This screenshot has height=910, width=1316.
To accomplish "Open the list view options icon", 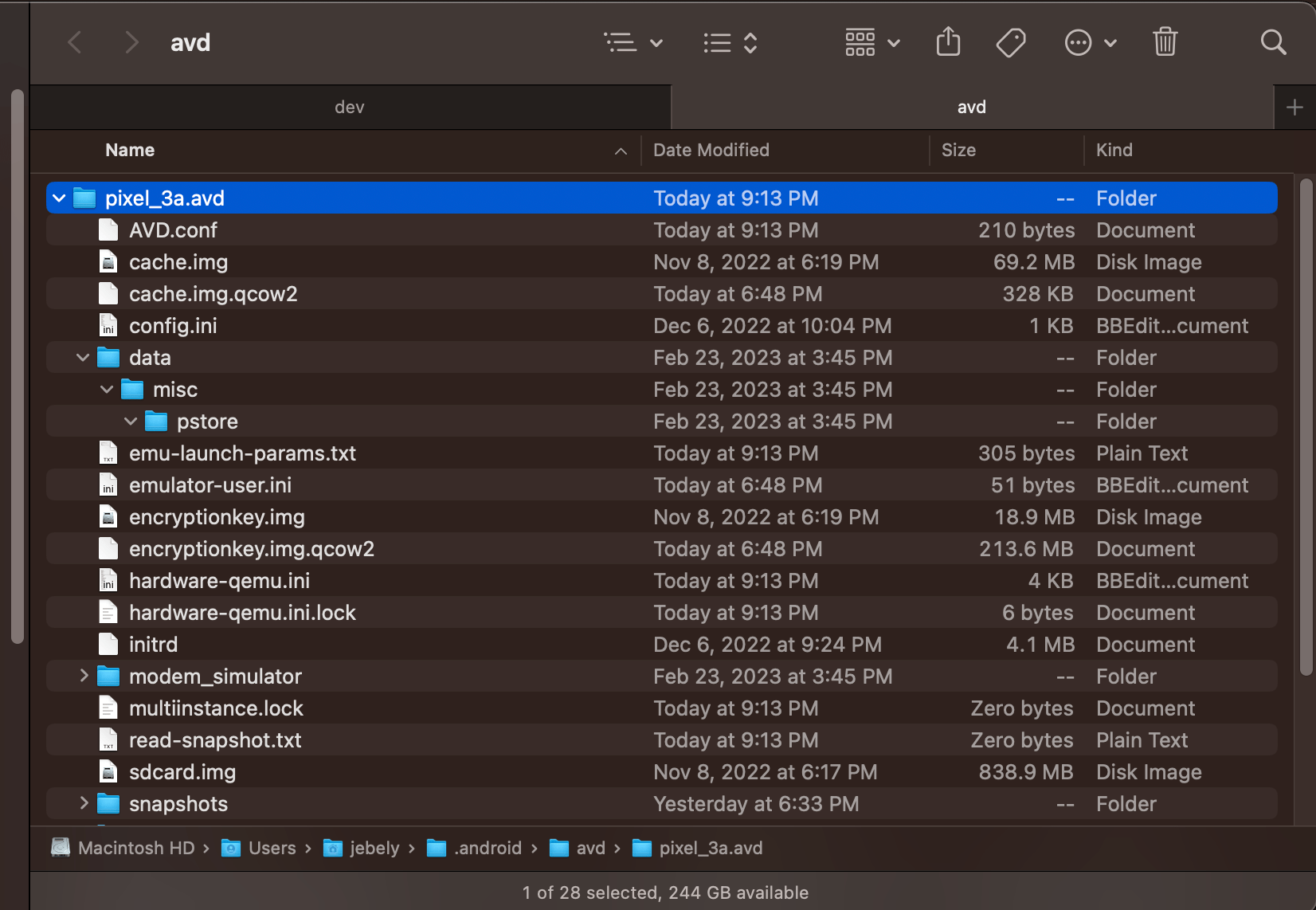I will coord(633,42).
